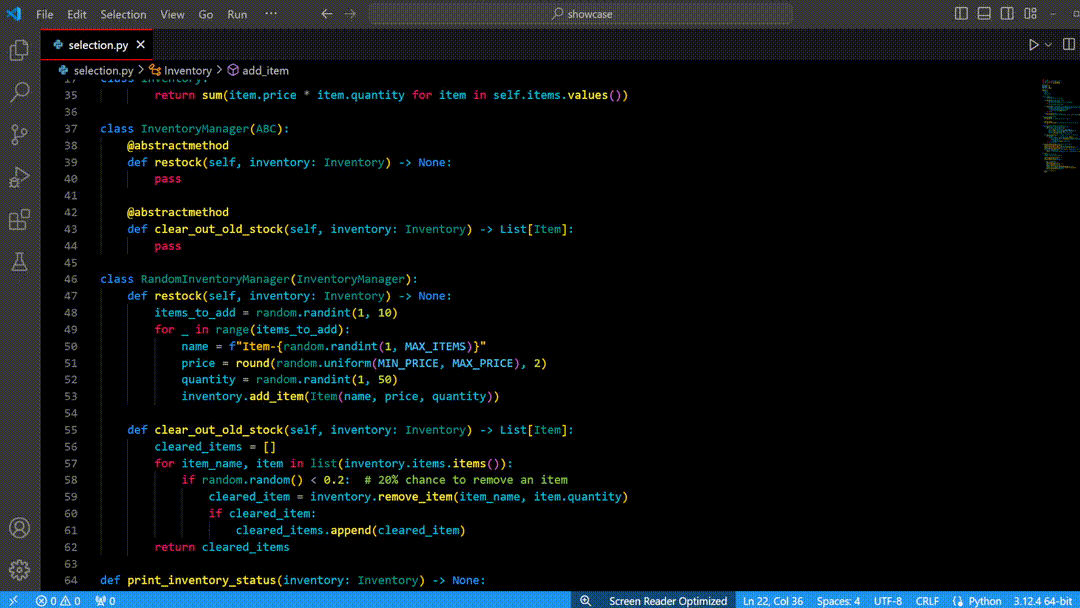This screenshot has width=1080, height=608.
Task: Open the zoom magnifier status icon
Action: (x=585, y=600)
